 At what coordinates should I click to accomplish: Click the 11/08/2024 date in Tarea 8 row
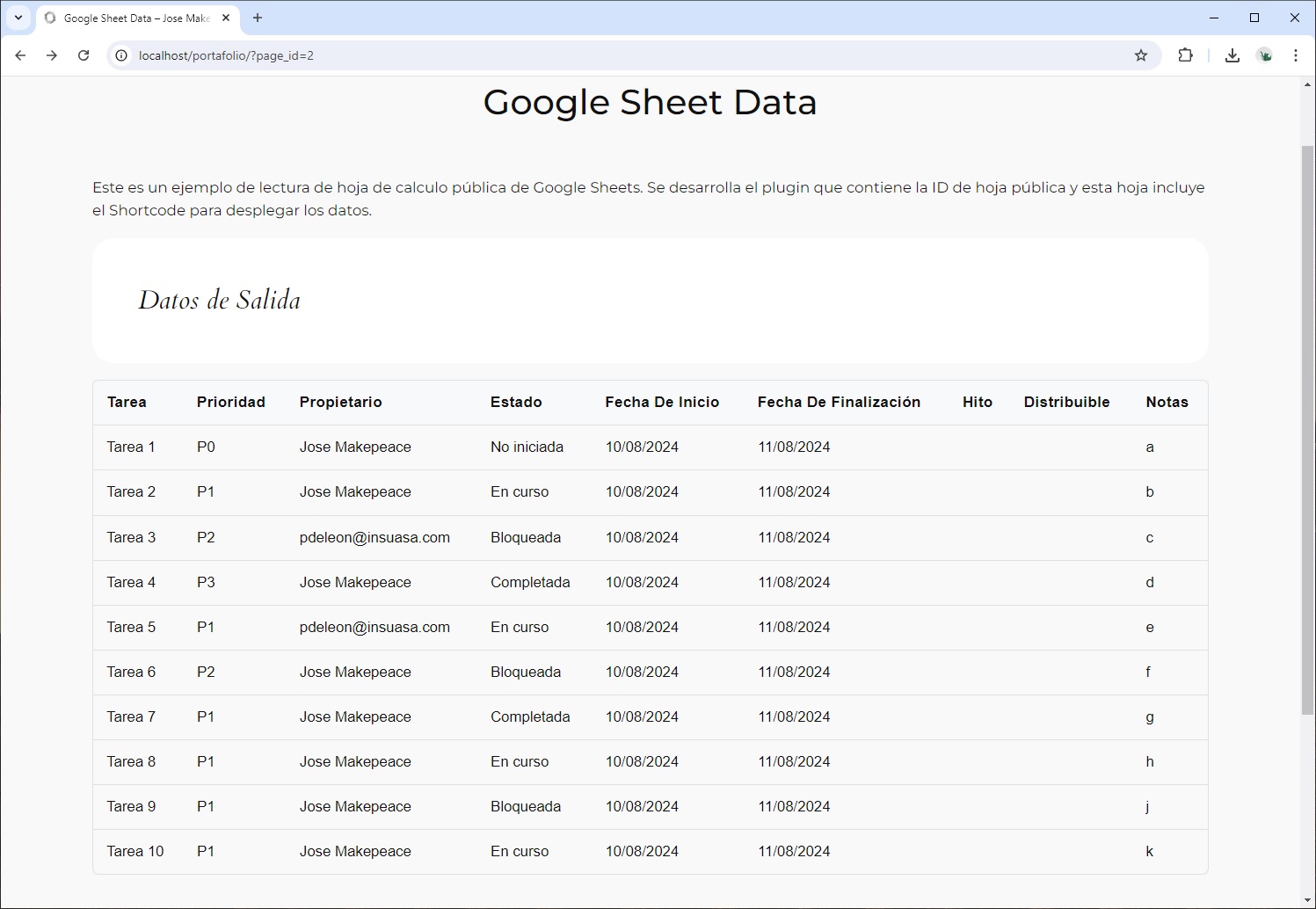click(x=794, y=761)
